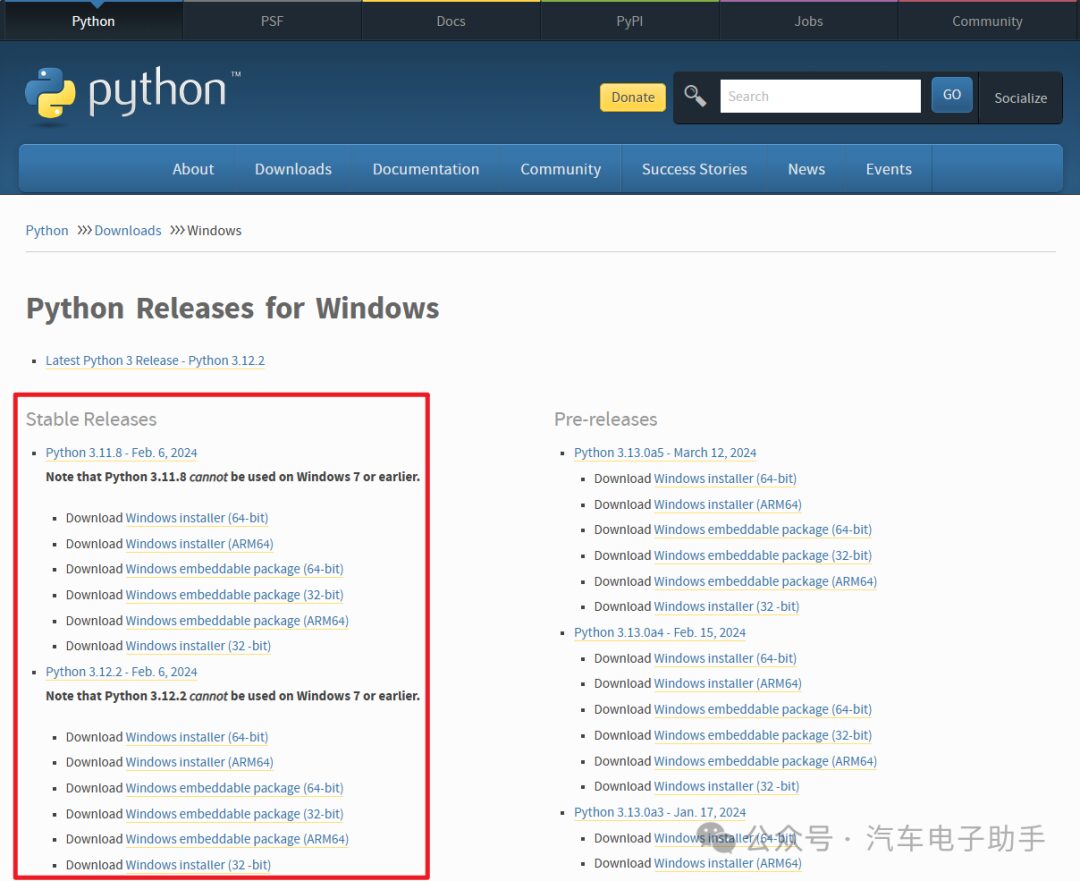Screen dimensions: 1080x881
Task: Download Python 3.13.0a4 Windows installer (64-bit)
Action: coord(725,658)
